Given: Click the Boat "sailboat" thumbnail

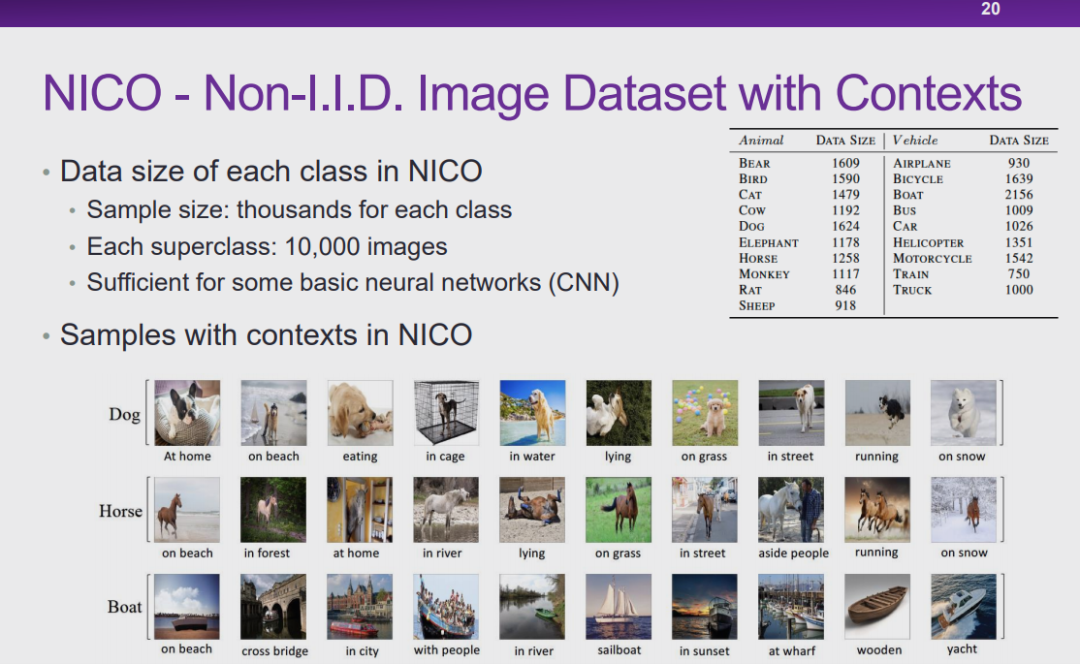Looking at the screenshot, I should pyautogui.click(x=618, y=606).
